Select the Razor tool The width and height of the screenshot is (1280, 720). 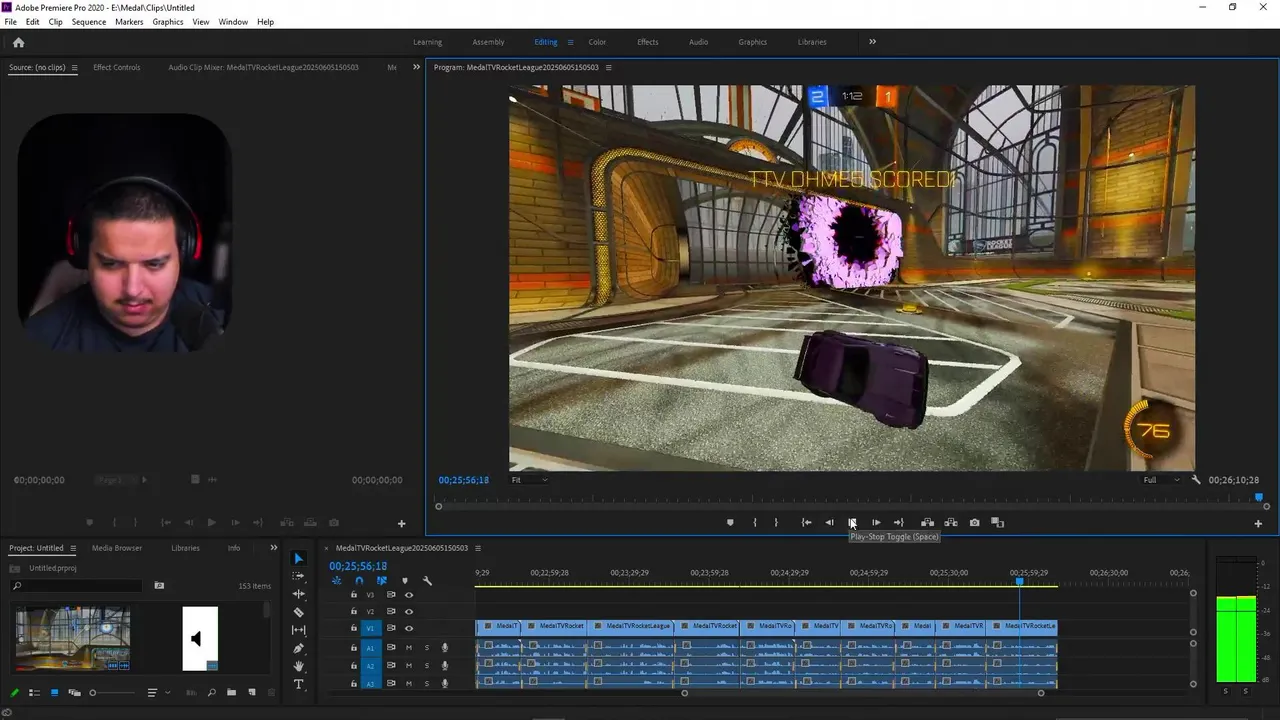point(298,612)
